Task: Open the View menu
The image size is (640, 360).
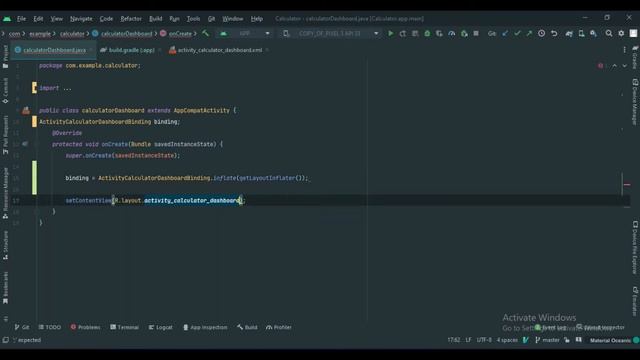Action: point(56,19)
